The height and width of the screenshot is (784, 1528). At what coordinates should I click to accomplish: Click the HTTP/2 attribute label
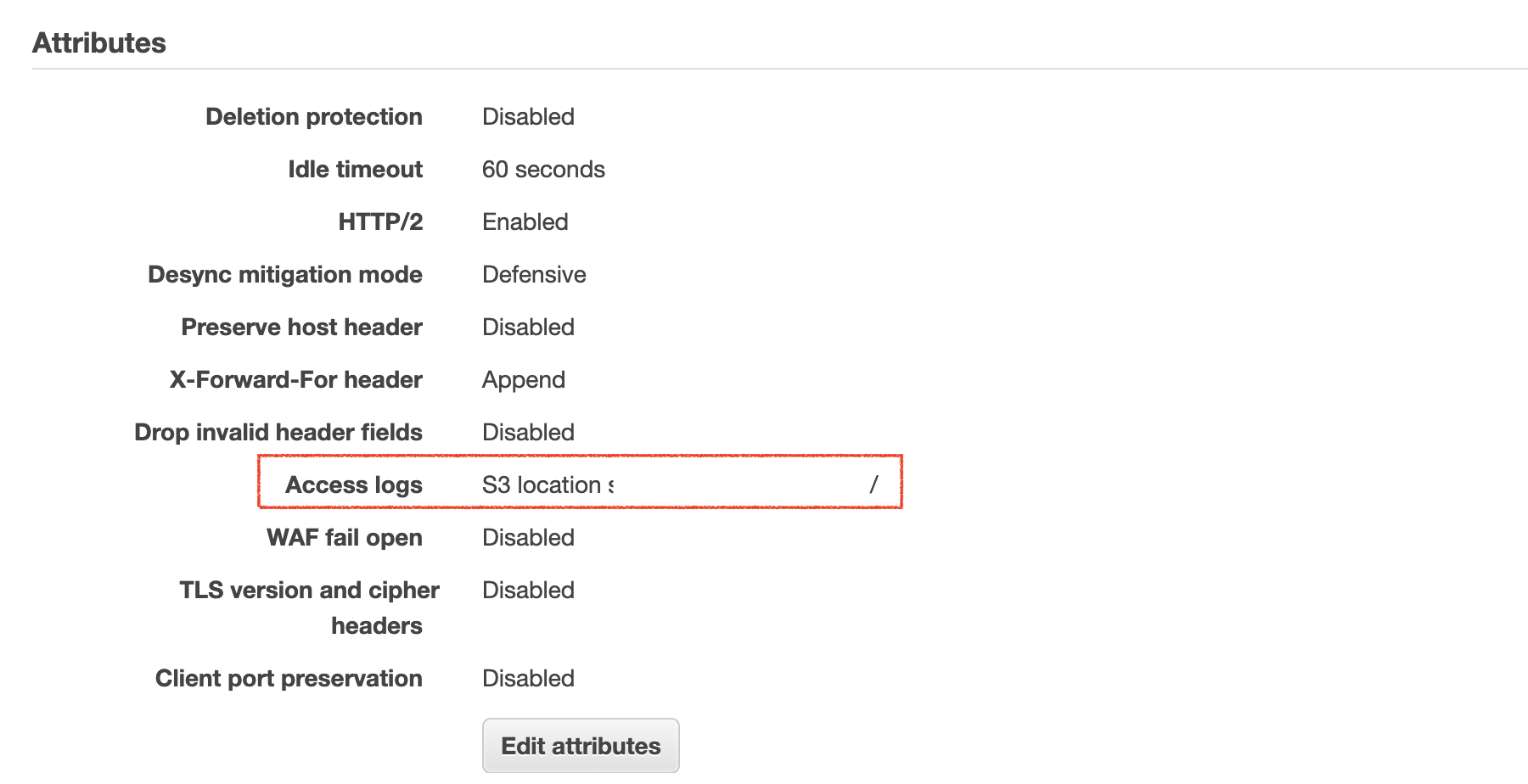click(380, 221)
